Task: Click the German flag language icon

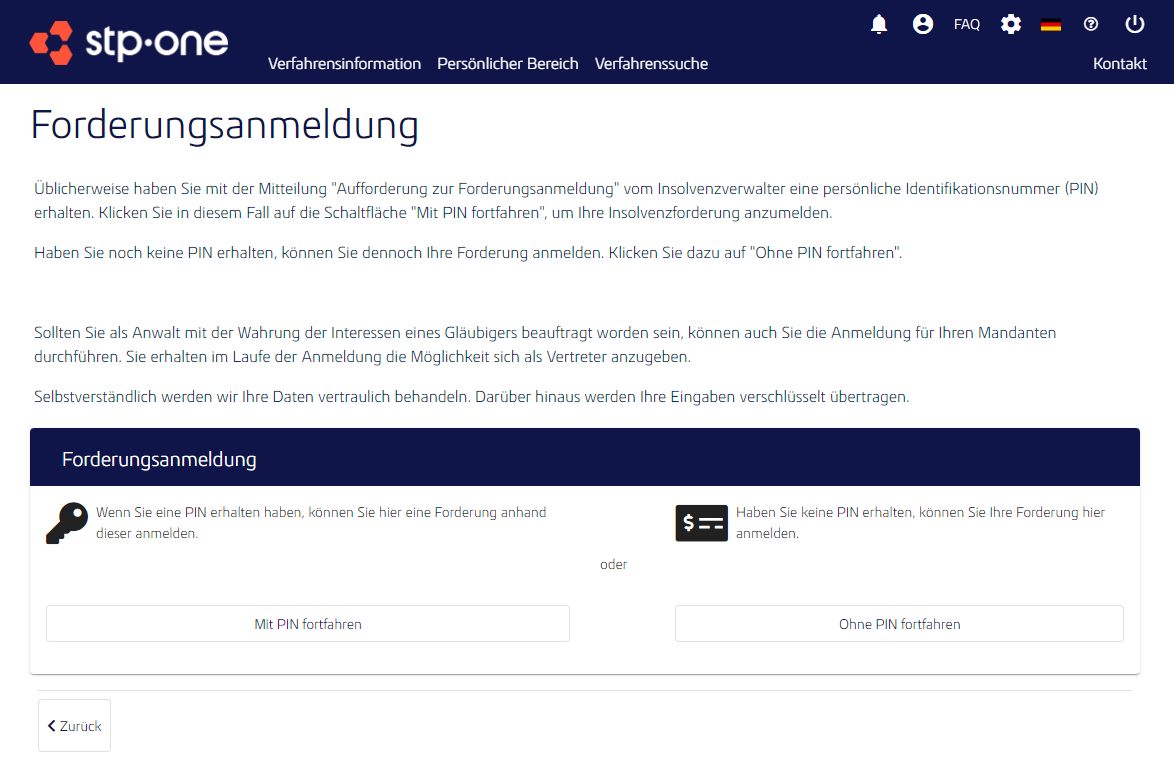Action: (x=1051, y=23)
